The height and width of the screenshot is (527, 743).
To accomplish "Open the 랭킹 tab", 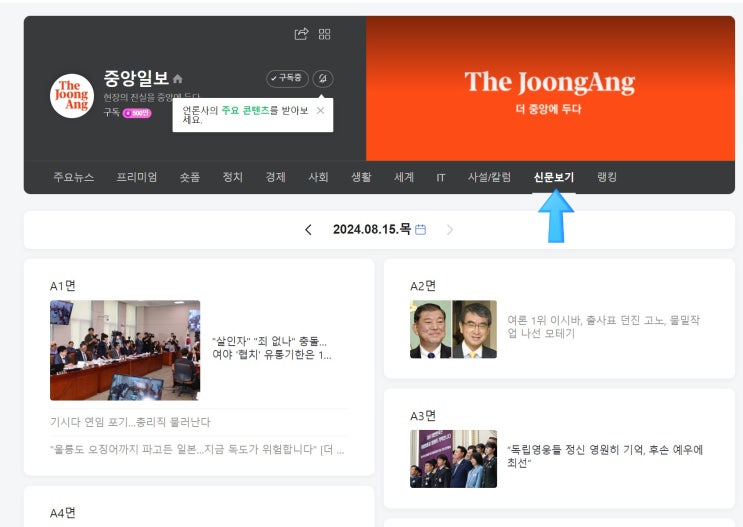I will click(x=607, y=177).
